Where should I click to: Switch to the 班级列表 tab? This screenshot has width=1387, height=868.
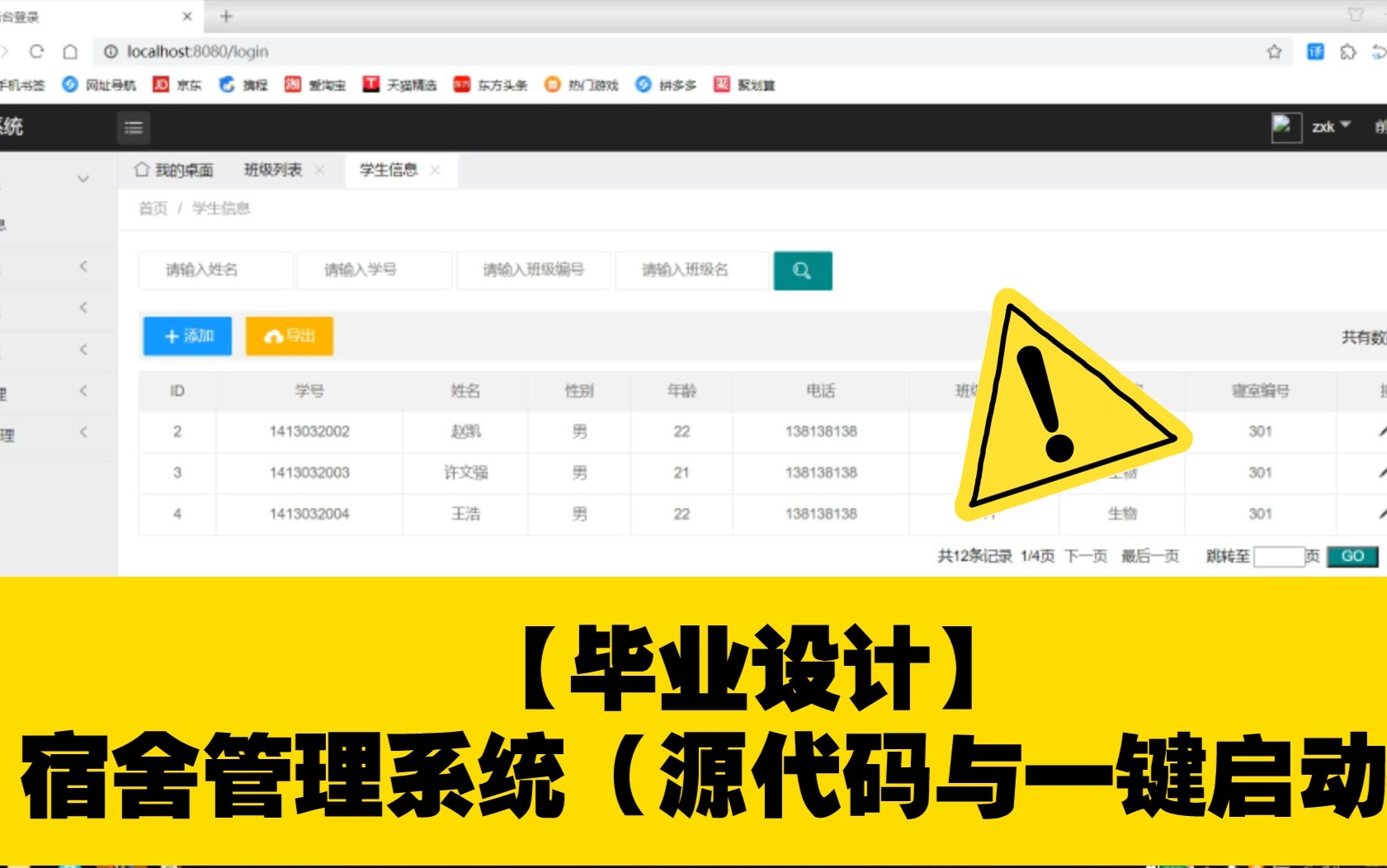[272, 170]
